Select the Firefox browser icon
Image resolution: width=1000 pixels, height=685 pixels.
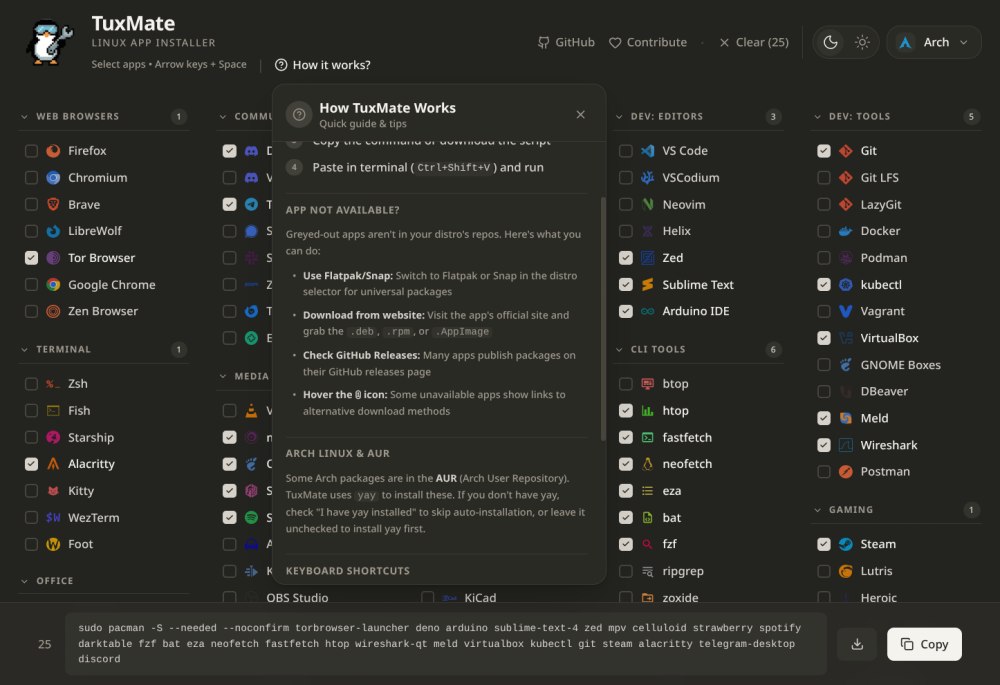click(55, 150)
